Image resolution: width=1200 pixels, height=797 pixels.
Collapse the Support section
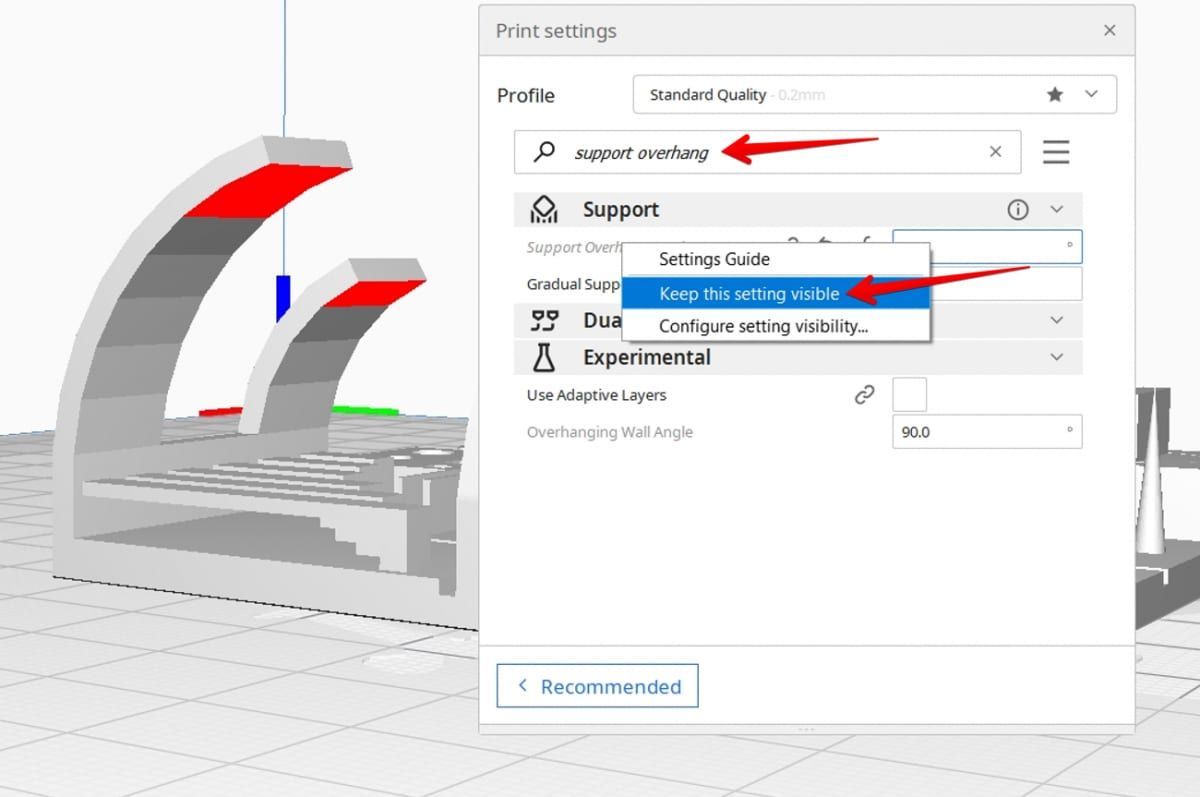tap(1057, 209)
